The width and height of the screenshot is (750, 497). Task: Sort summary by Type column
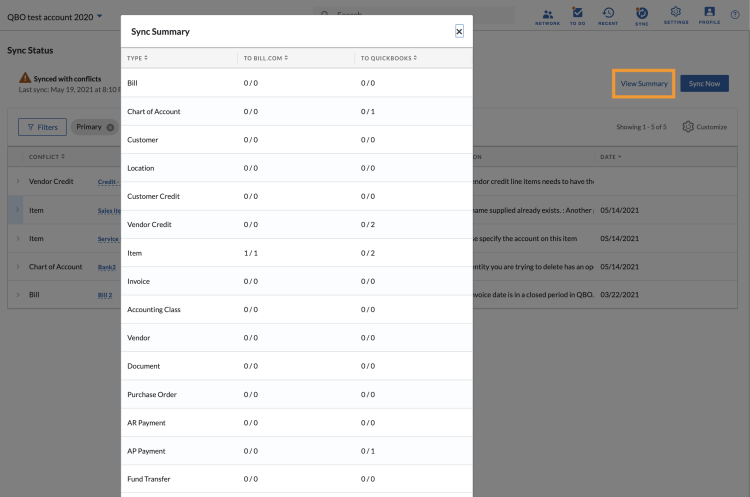point(137,58)
